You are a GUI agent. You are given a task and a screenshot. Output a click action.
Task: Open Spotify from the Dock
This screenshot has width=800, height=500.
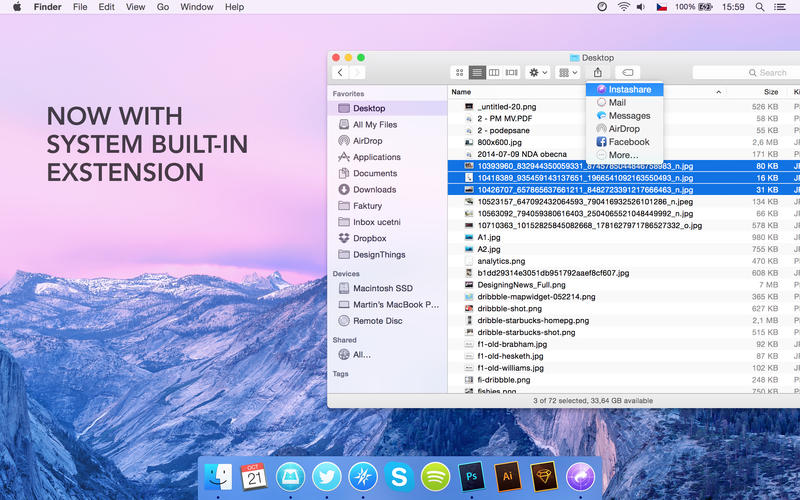(435, 477)
